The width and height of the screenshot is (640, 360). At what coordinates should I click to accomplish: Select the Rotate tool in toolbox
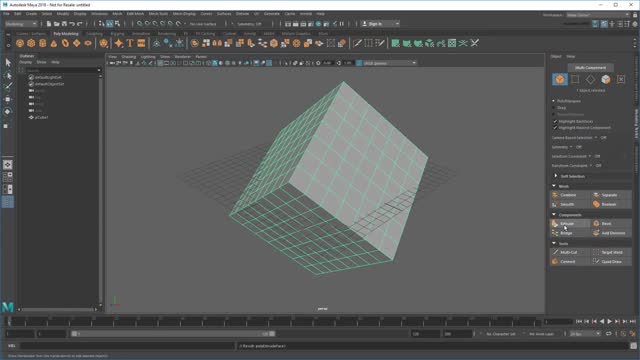coord(8,111)
